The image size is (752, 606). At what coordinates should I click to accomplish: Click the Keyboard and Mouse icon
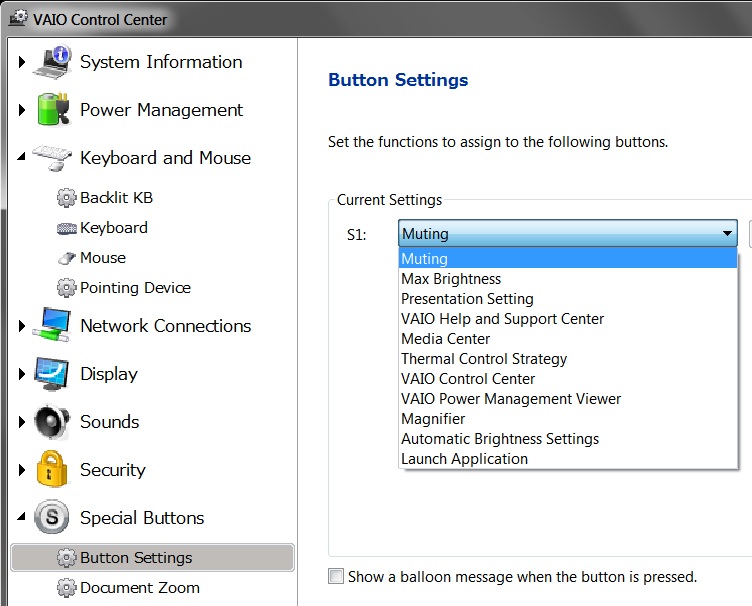click(x=52, y=157)
